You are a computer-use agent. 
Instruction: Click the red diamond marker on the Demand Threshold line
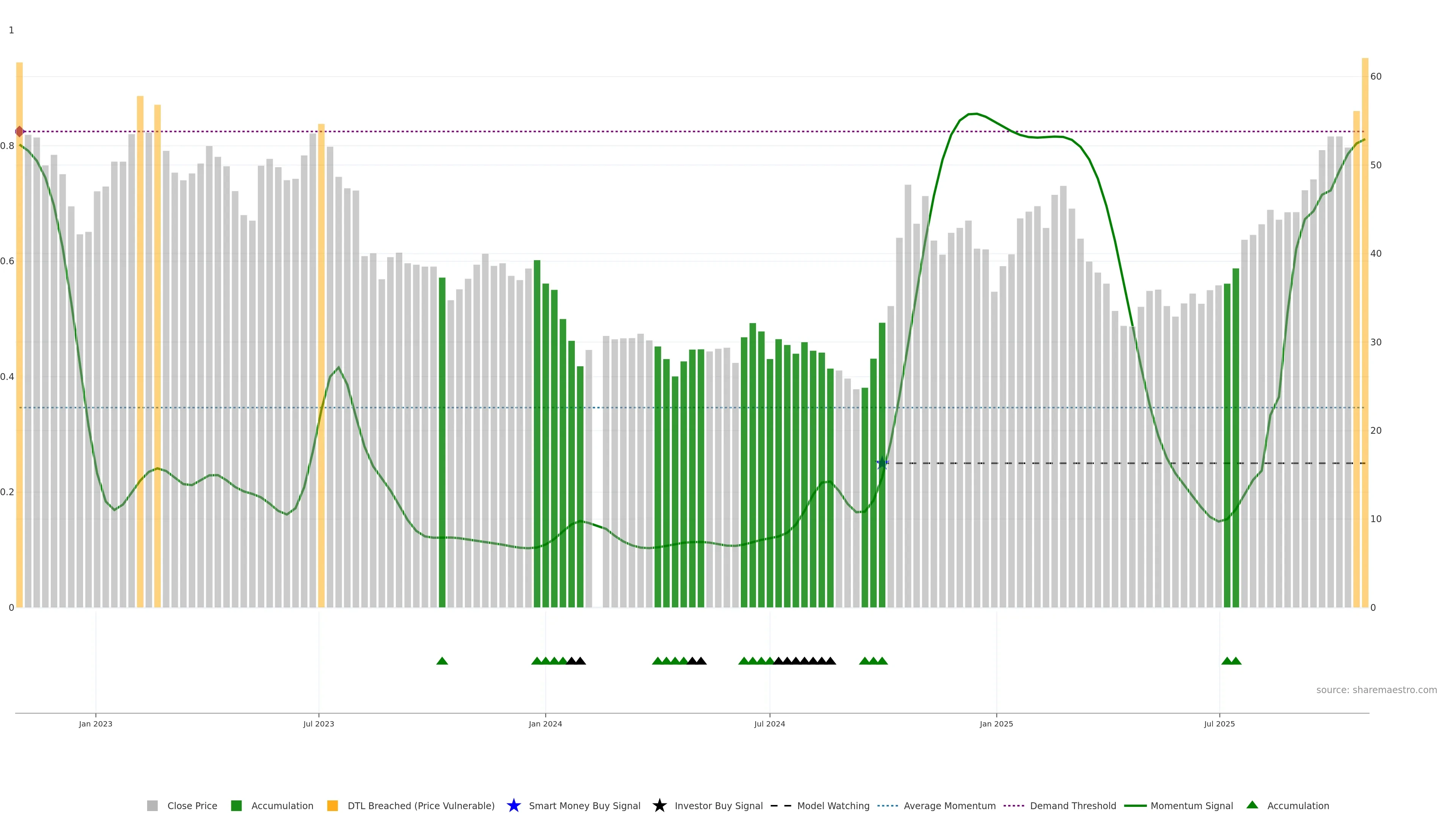tap(20, 132)
